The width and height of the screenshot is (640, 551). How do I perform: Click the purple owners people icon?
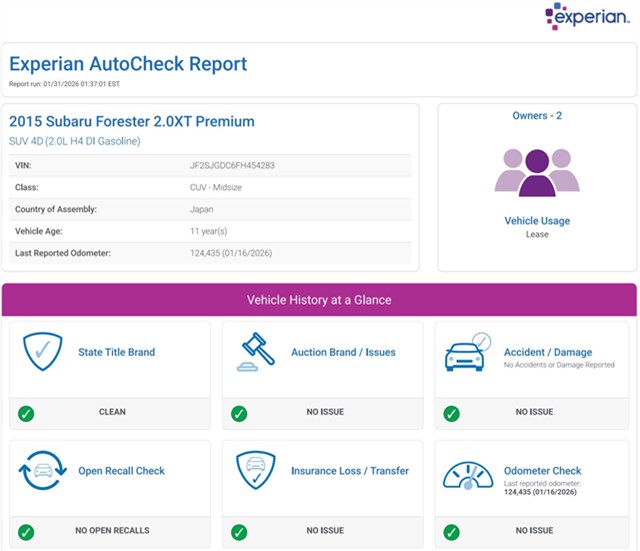(537, 172)
